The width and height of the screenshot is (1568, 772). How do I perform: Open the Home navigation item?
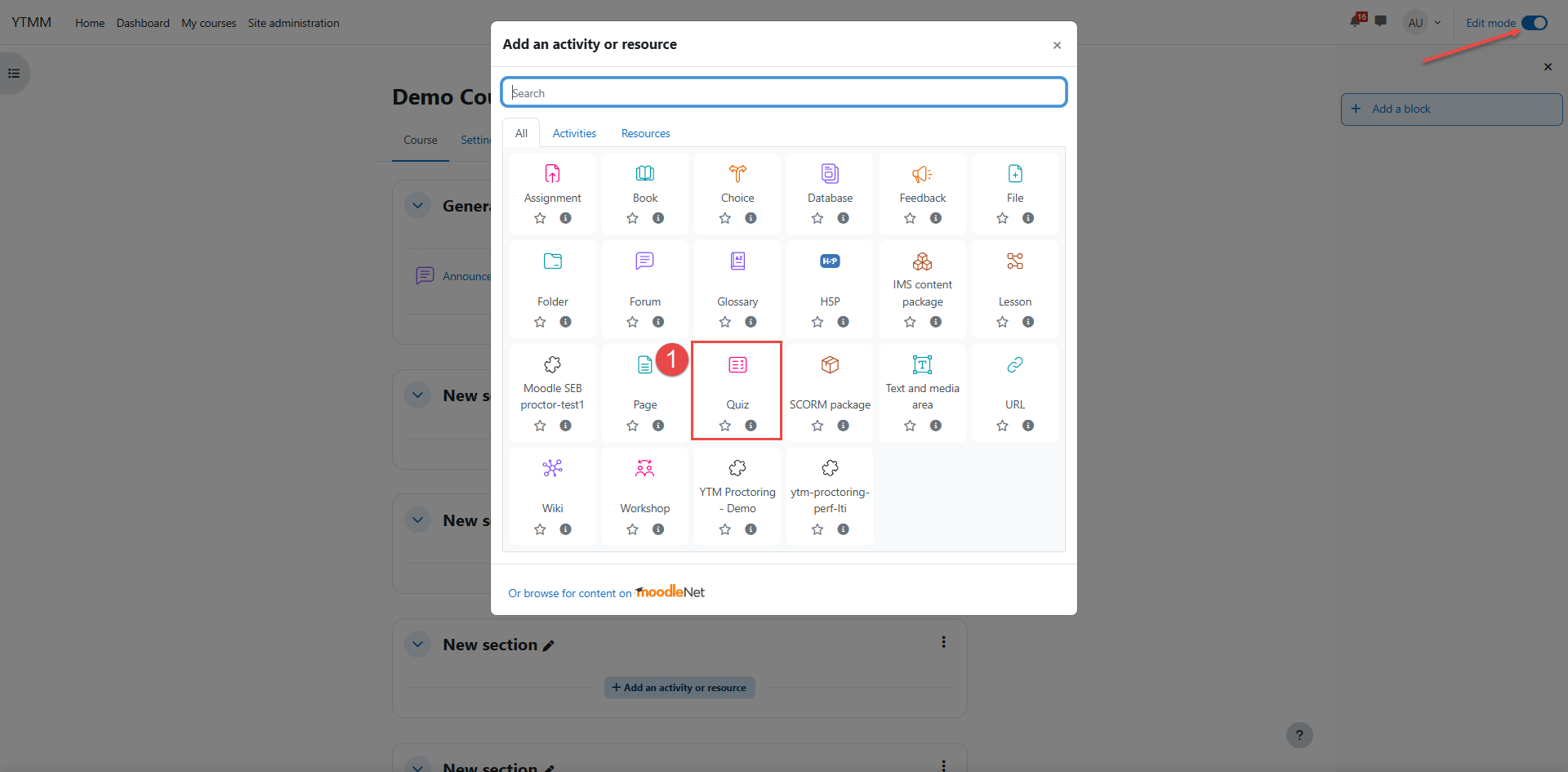point(90,23)
